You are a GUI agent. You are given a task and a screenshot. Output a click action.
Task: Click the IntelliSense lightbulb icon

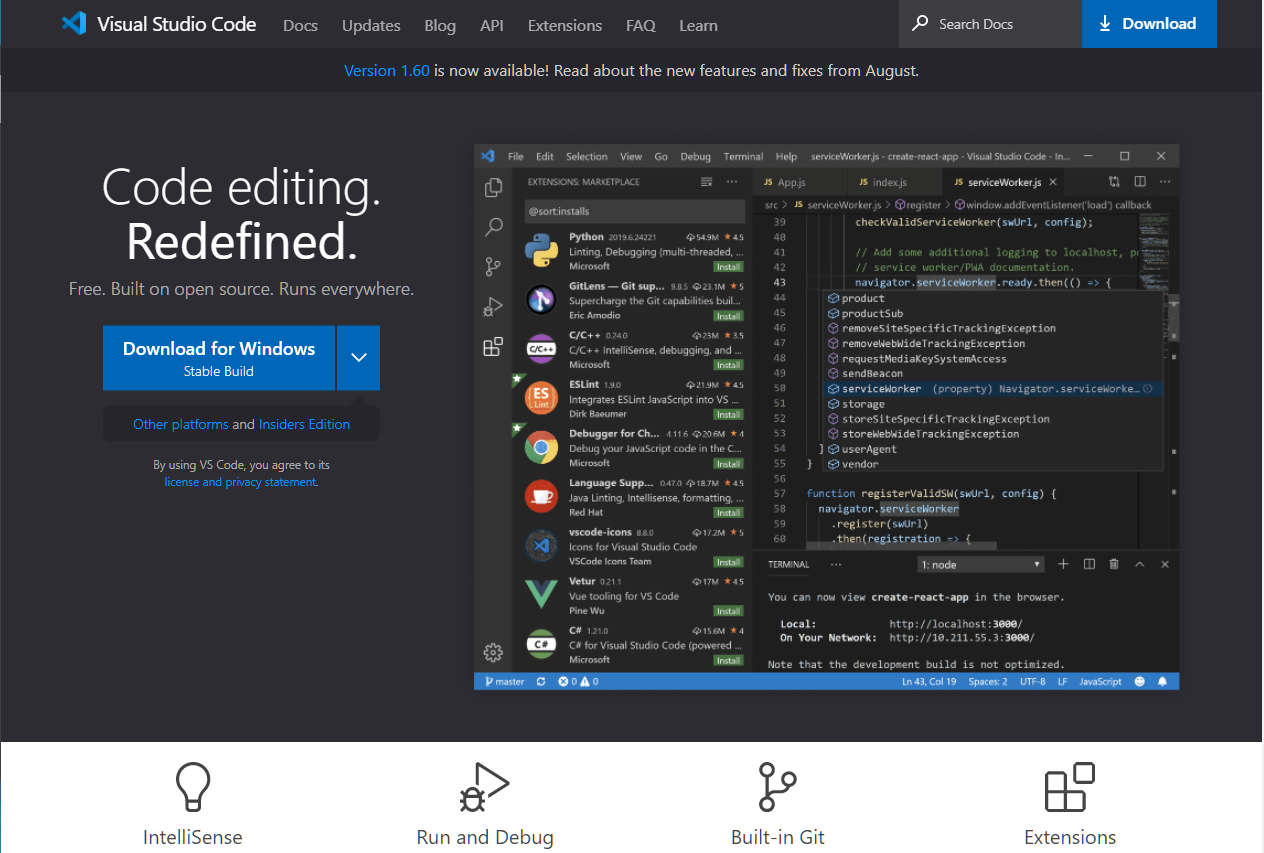(x=193, y=787)
